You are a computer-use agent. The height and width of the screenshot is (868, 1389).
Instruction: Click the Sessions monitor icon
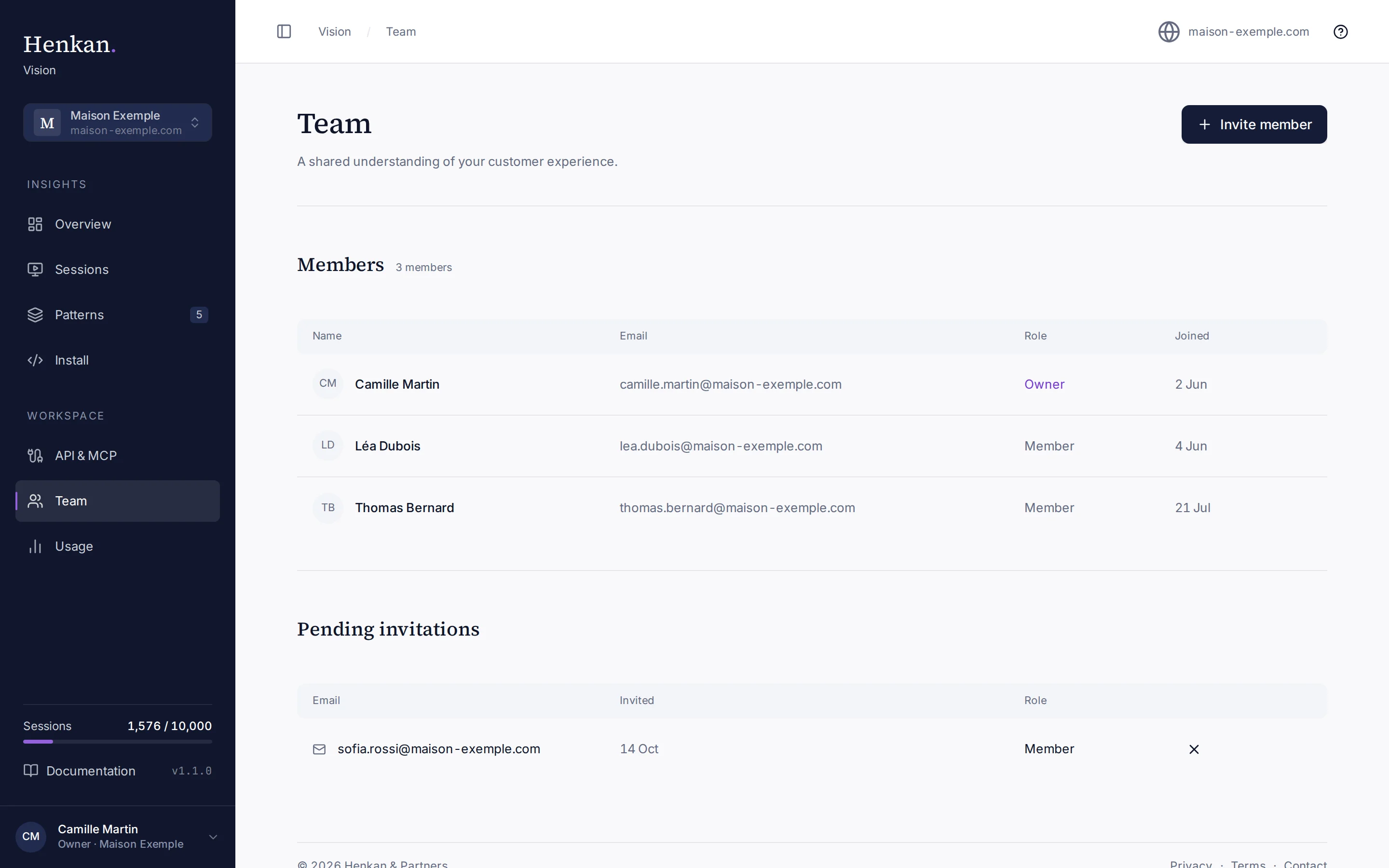[35, 269]
